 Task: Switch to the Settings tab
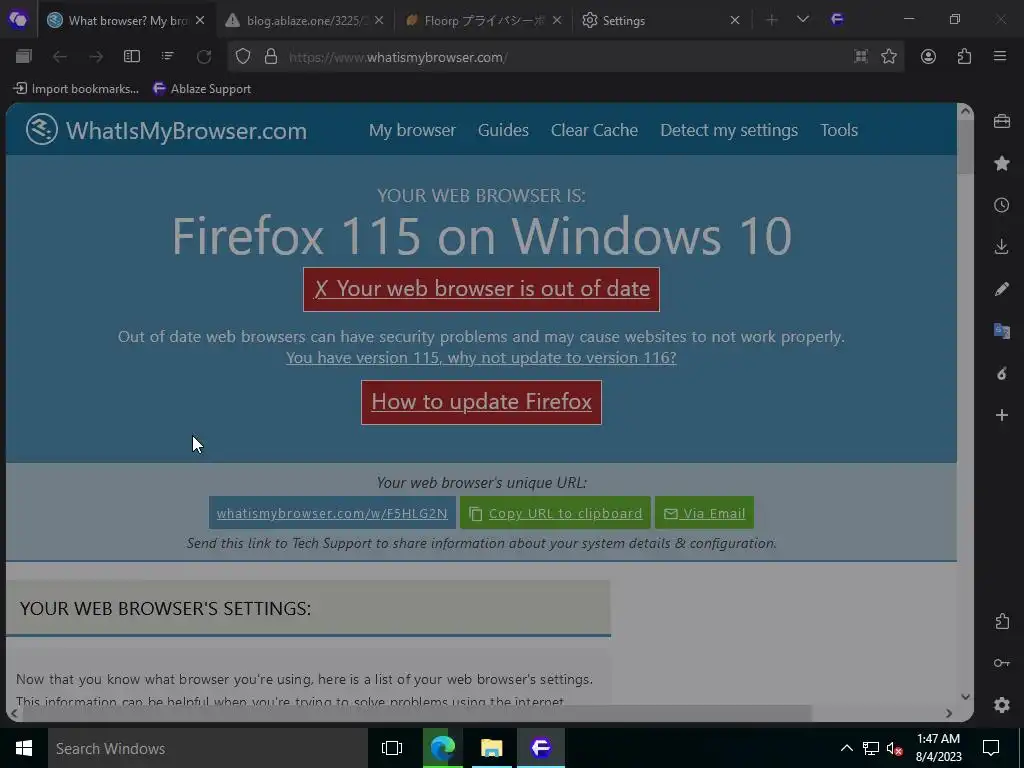click(661, 20)
